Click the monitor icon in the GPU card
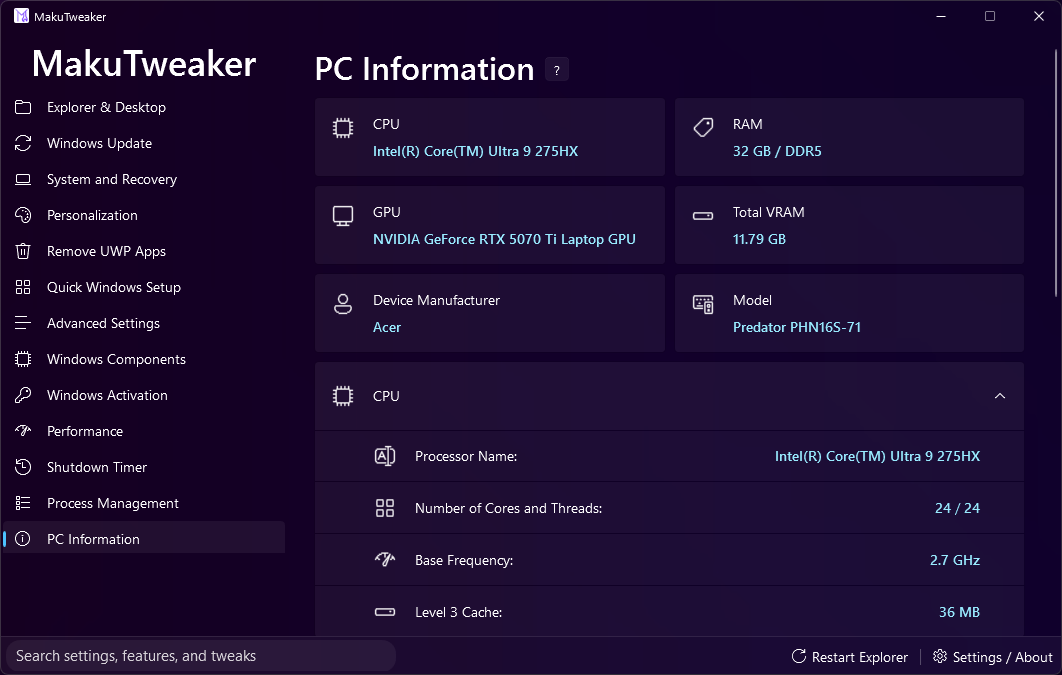Screen dimensions: 1062x675 tap(343, 216)
